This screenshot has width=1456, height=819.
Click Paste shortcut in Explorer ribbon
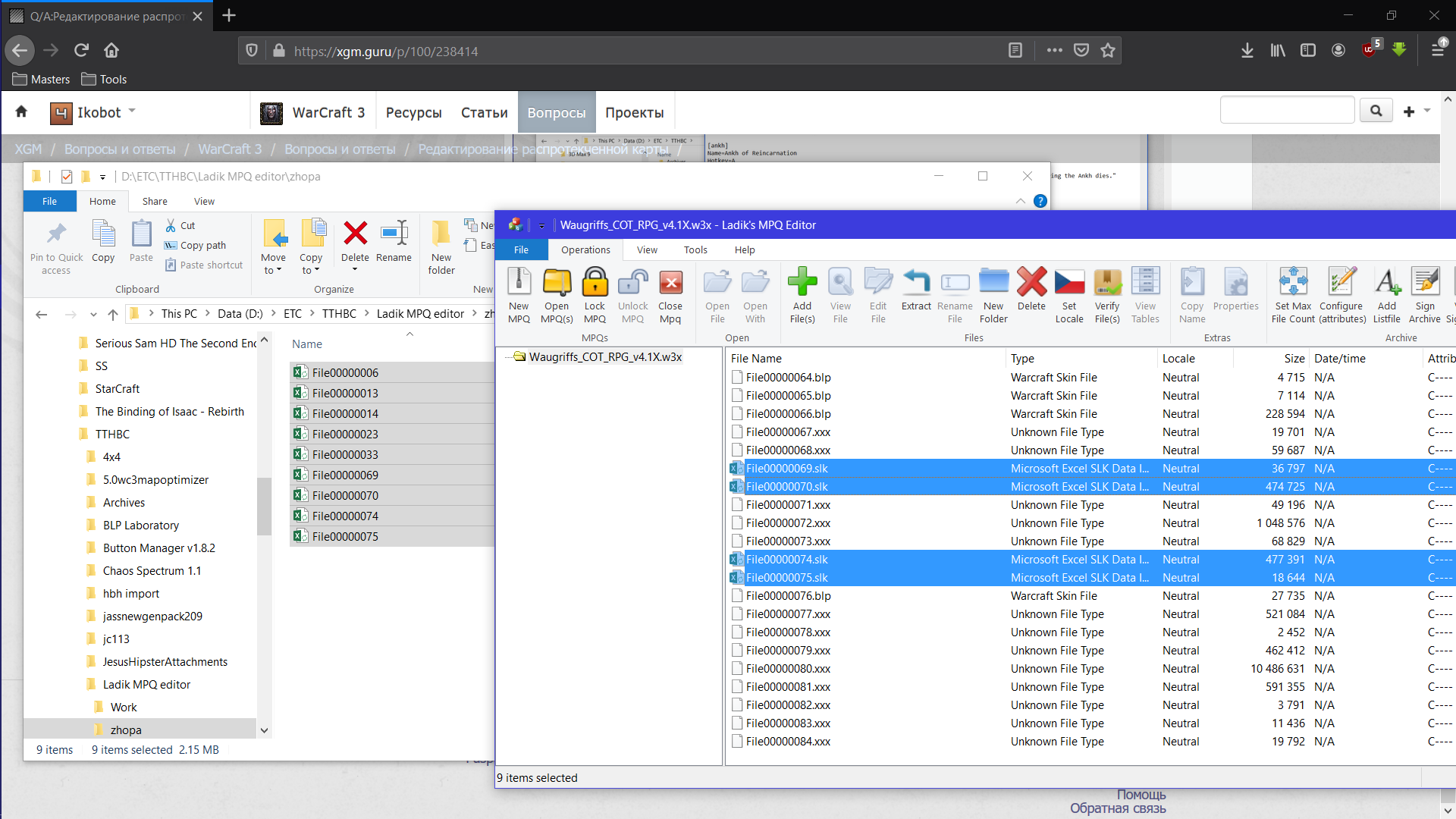[x=204, y=265]
